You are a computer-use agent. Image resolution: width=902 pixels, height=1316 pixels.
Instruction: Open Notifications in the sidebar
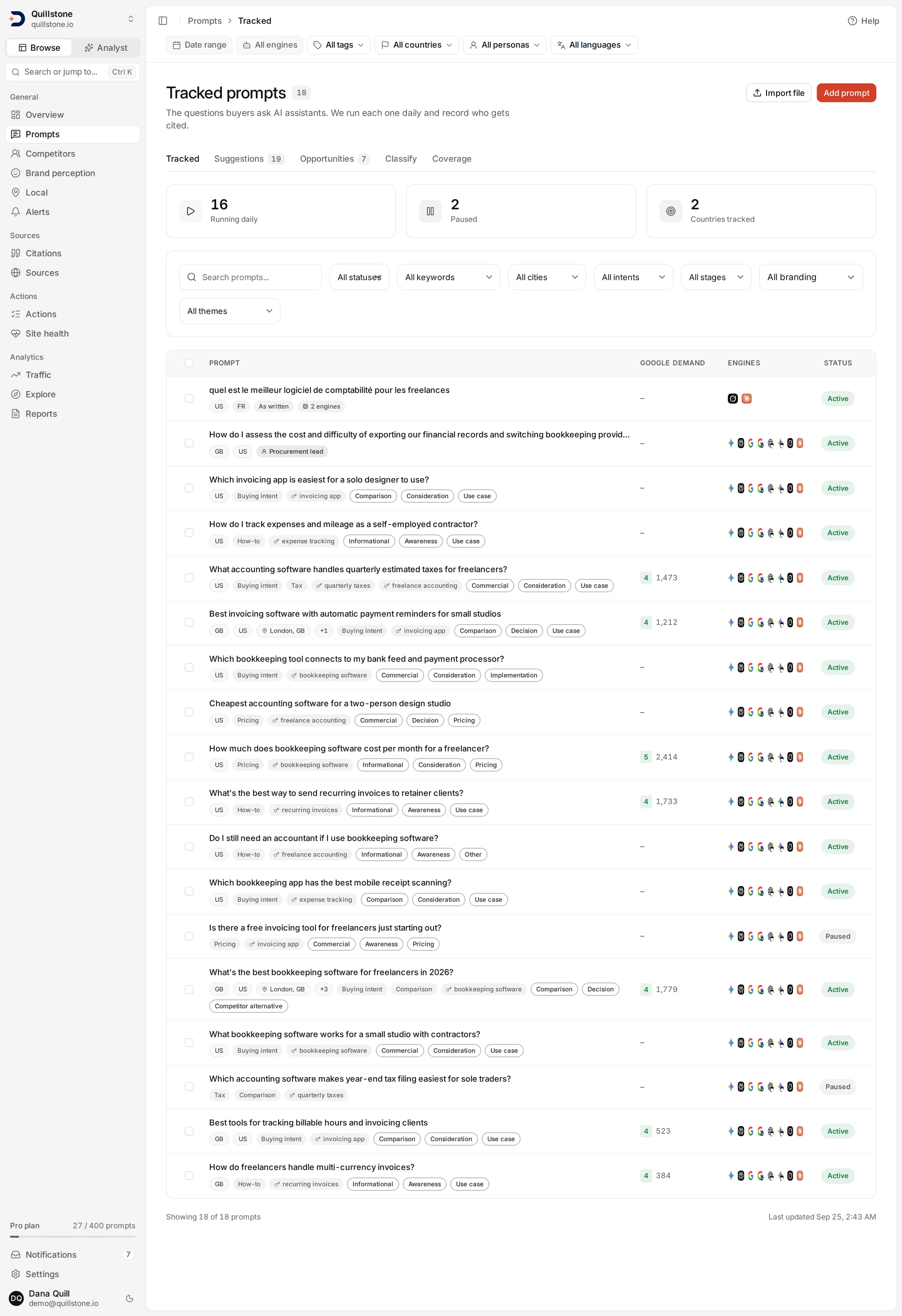coord(73,1254)
